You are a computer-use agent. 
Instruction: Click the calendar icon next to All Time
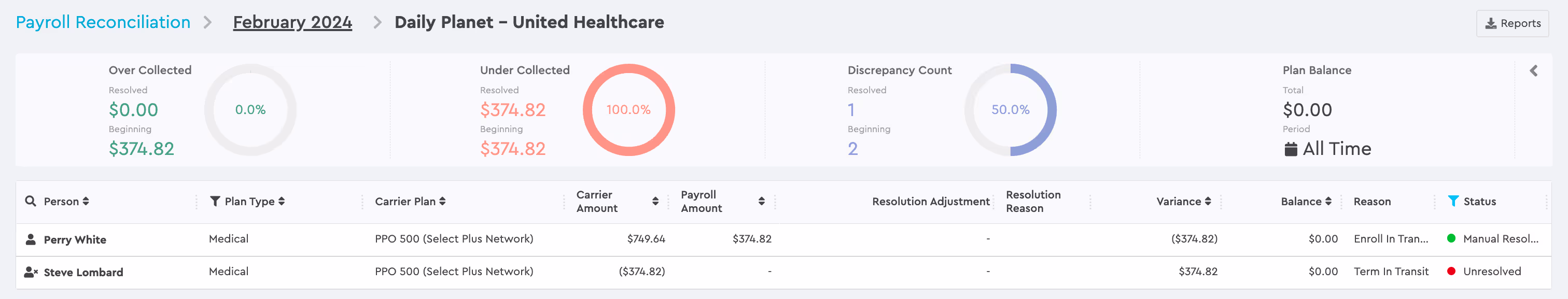(1291, 149)
